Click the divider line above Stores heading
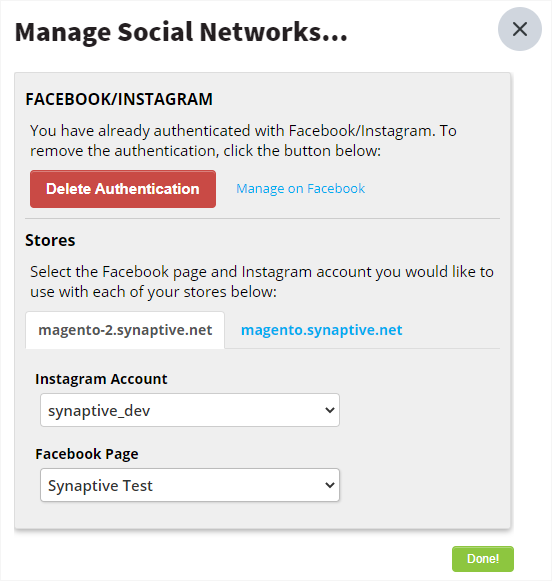The image size is (552, 581). click(x=262, y=219)
